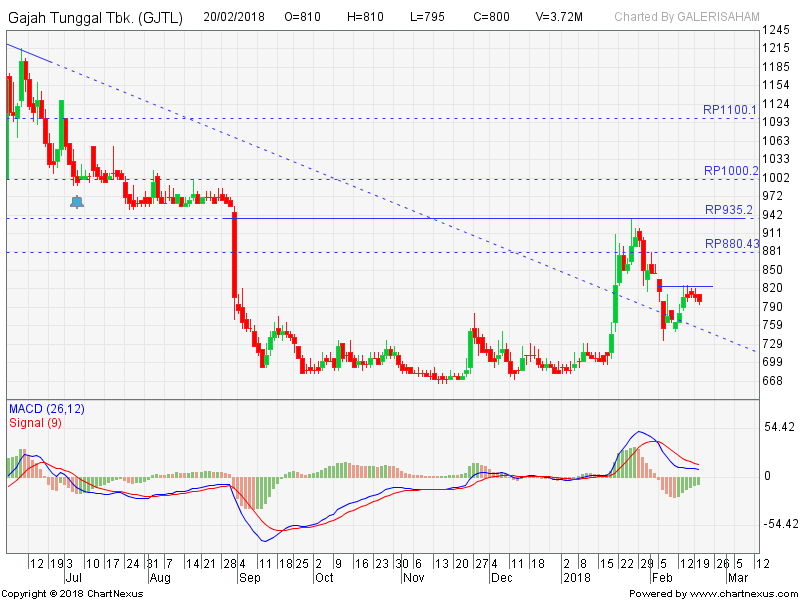This screenshot has height=600, width=800.
Task: Open the www.chartnexus.com link
Action: coord(738,593)
